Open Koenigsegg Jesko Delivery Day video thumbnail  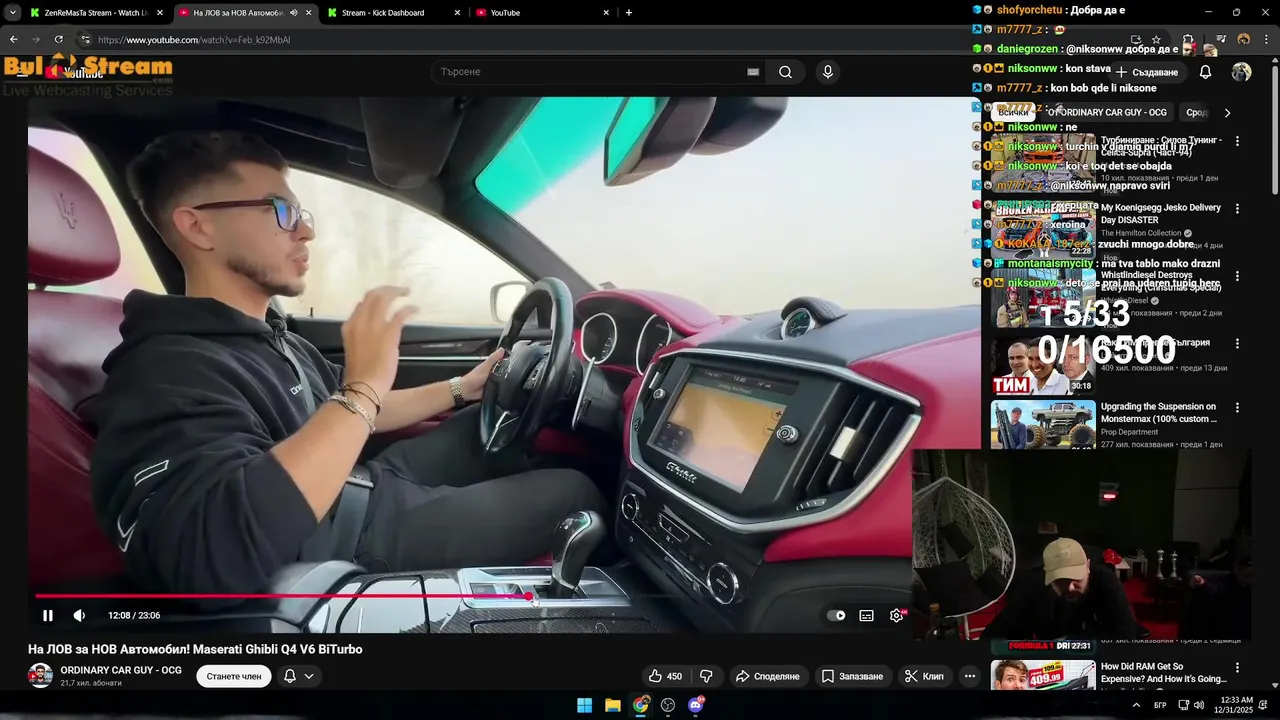(1043, 229)
